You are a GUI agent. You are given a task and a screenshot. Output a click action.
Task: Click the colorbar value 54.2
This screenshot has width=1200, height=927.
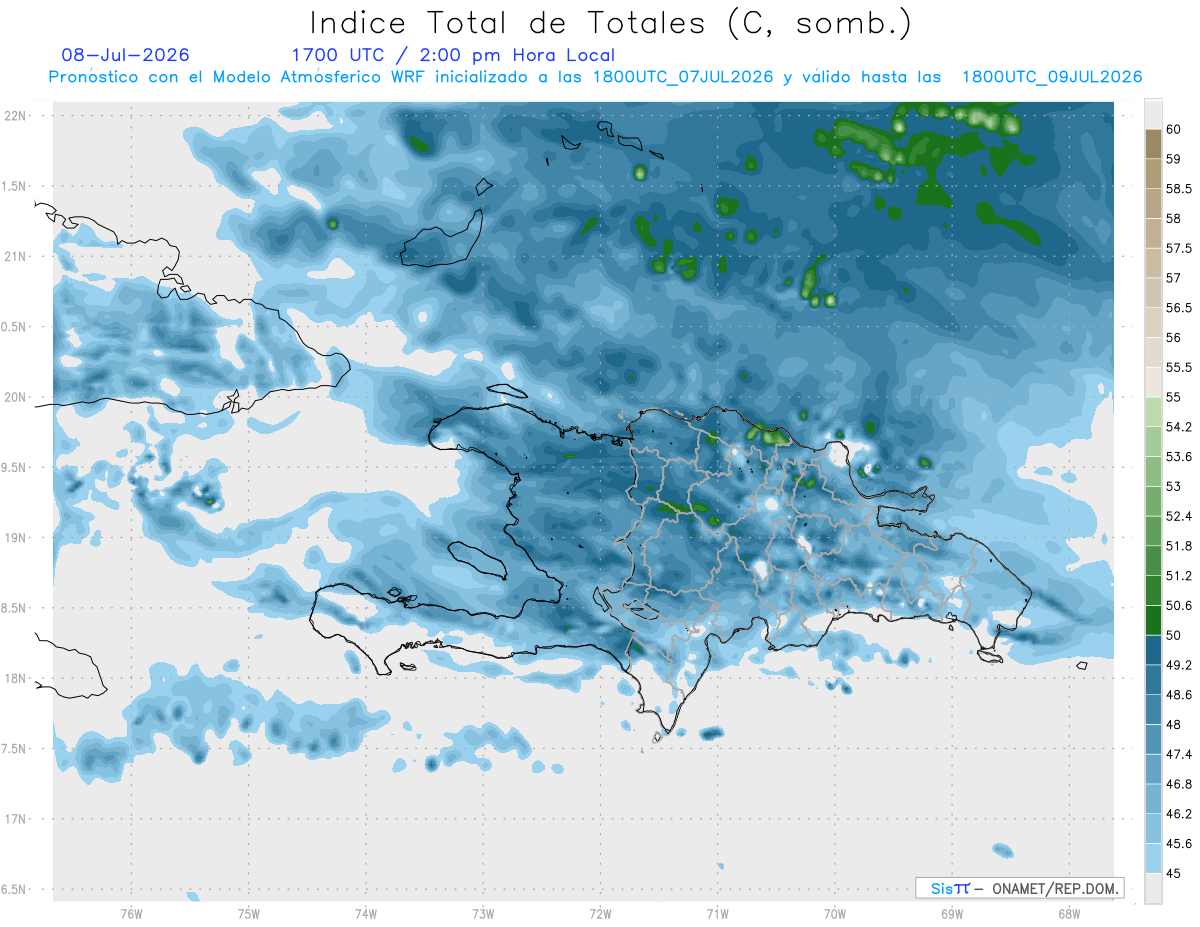1180,427
